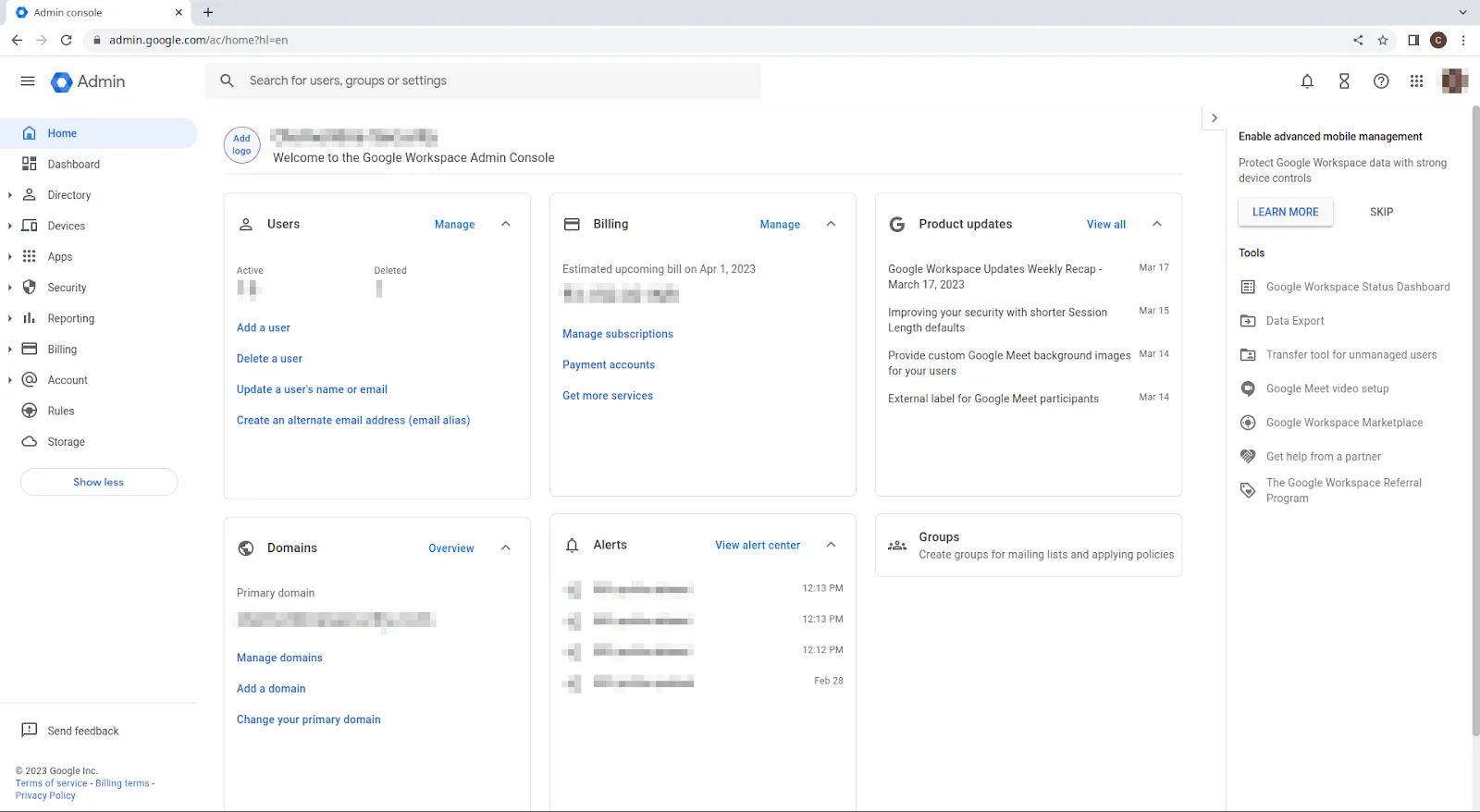
Task: Expand the Devices sidebar section arrow
Action: click(x=9, y=226)
